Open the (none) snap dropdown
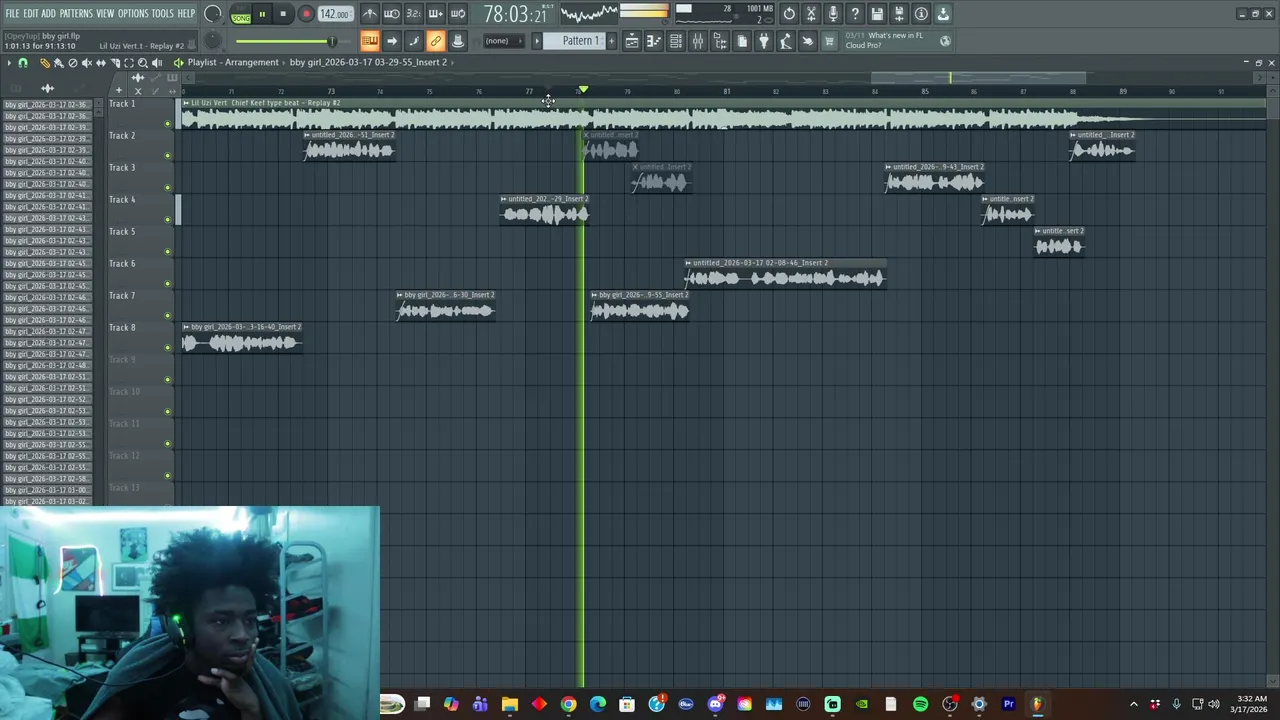The width and height of the screenshot is (1280, 720). pos(503,41)
